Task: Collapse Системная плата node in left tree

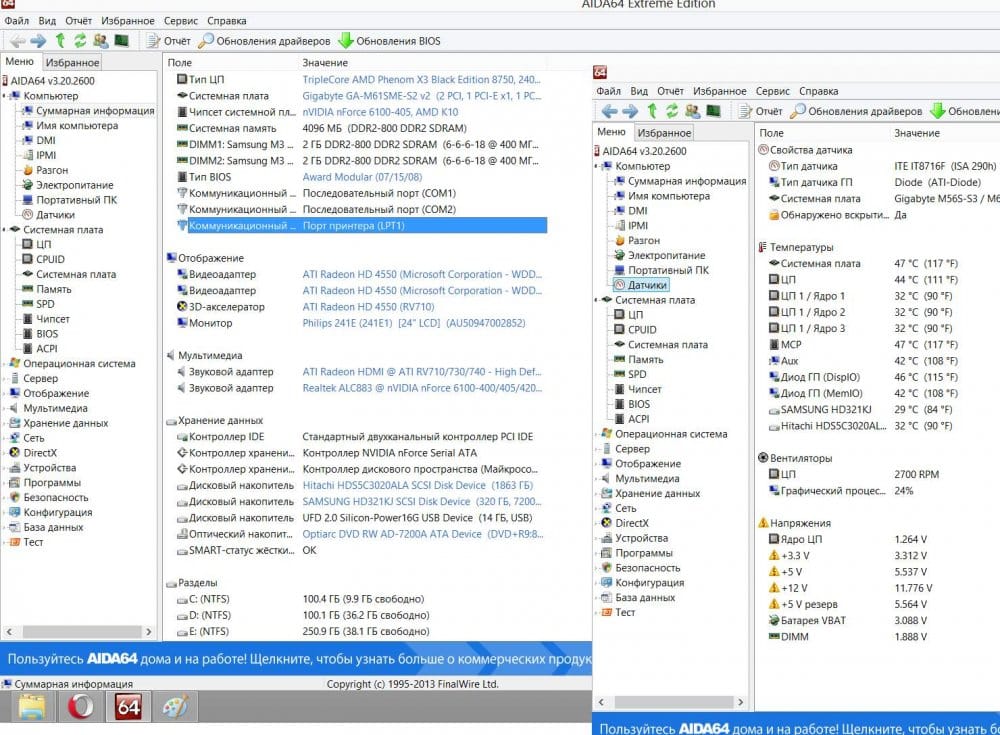Action: (x=4, y=230)
